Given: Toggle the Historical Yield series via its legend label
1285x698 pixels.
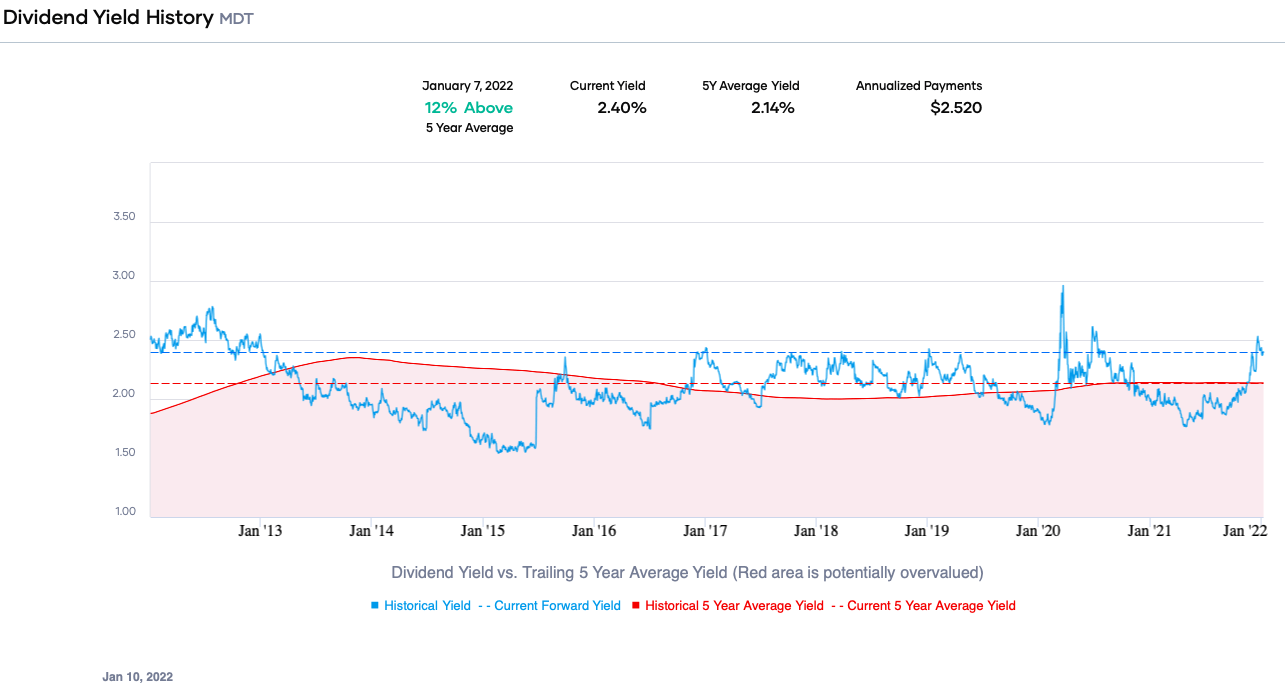Looking at the screenshot, I should tap(425, 605).
